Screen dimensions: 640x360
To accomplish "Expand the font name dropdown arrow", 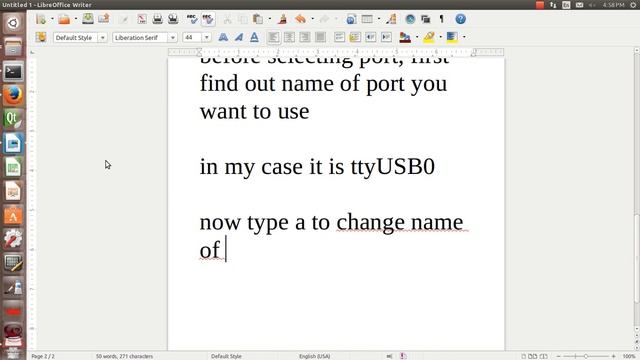I will pos(173,38).
